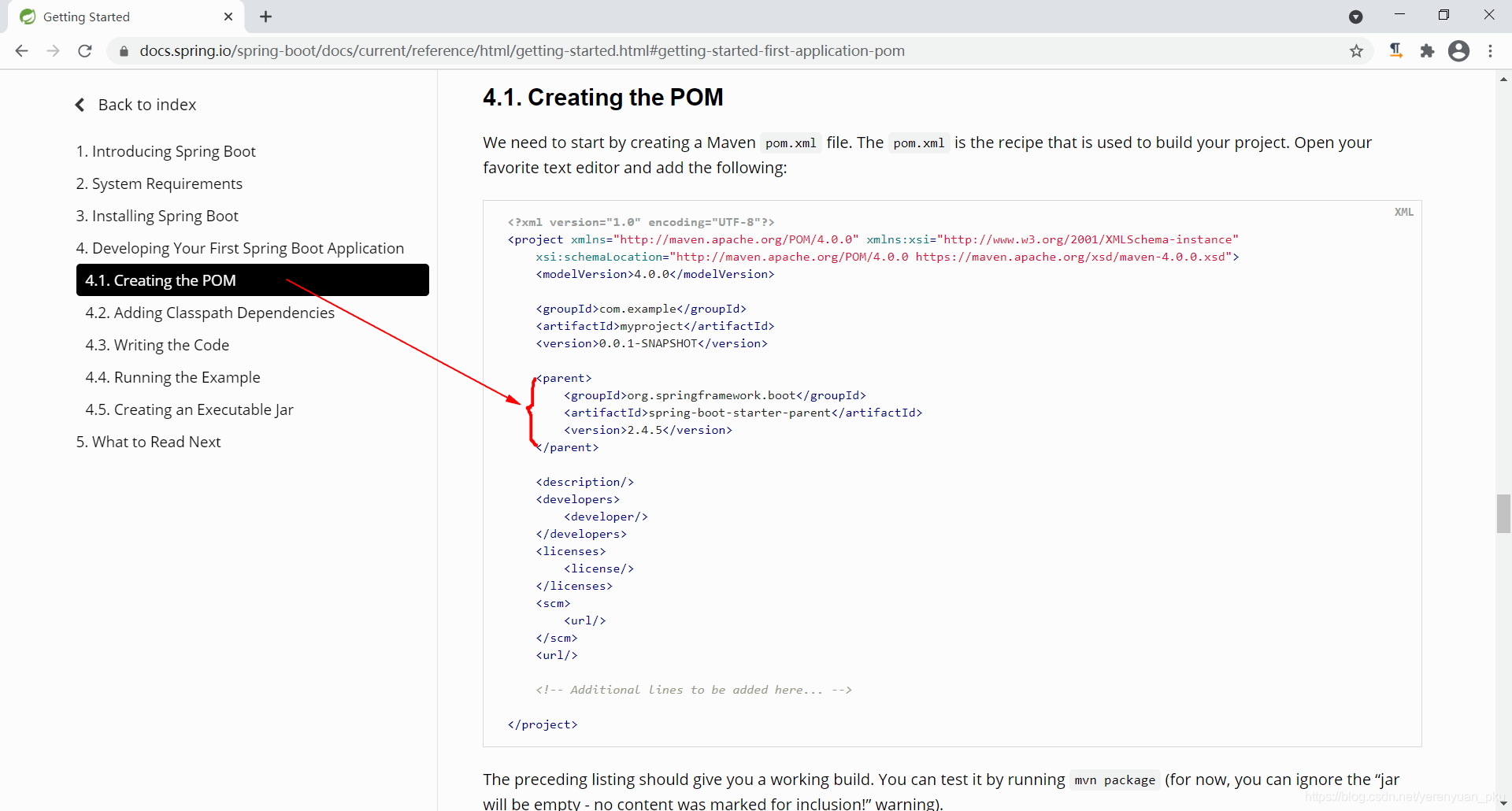1512x811 pixels.
Task: Click the xml version declaration line
Action: [x=641, y=222]
